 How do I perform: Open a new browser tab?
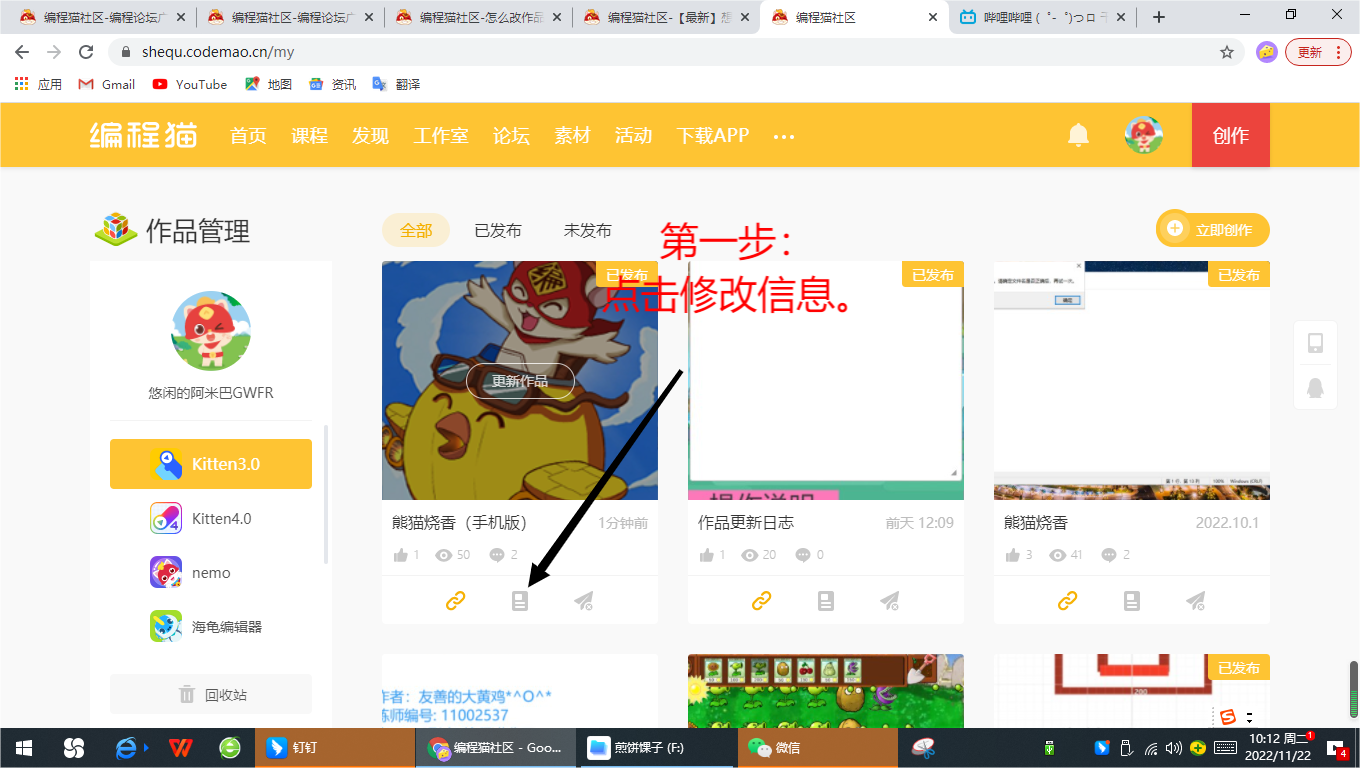click(x=1159, y=17)
